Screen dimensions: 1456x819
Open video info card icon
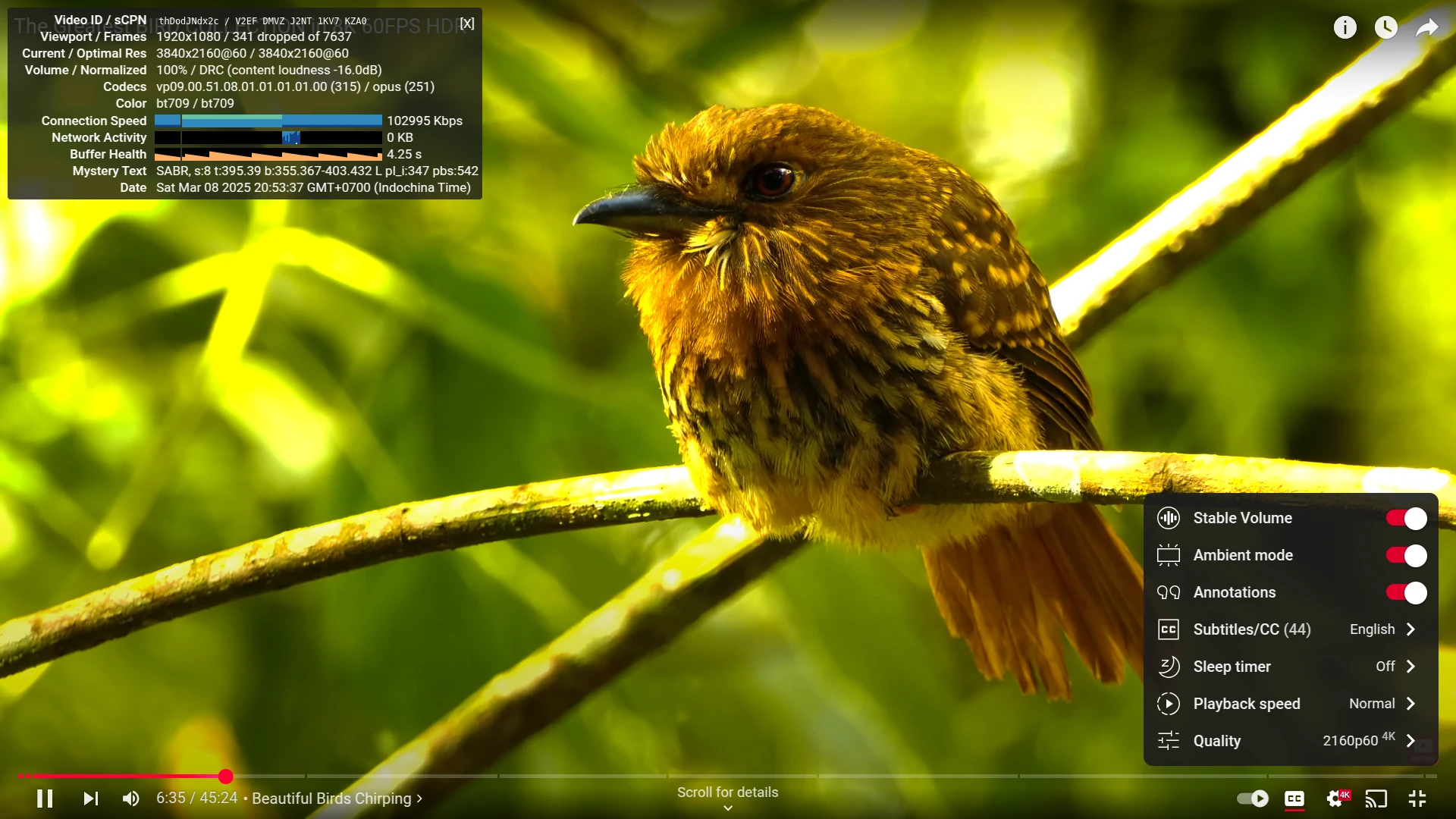pyautogui.click(x=1345, y=28)
